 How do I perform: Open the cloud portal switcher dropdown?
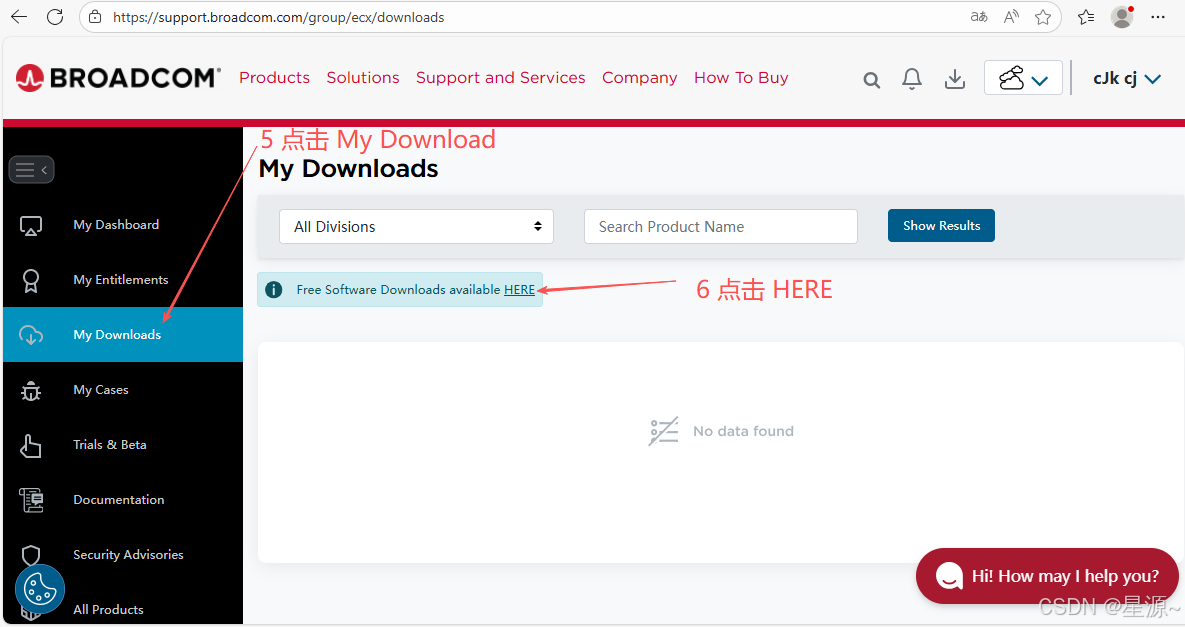pyautogui.click(x=1023, y=78)
